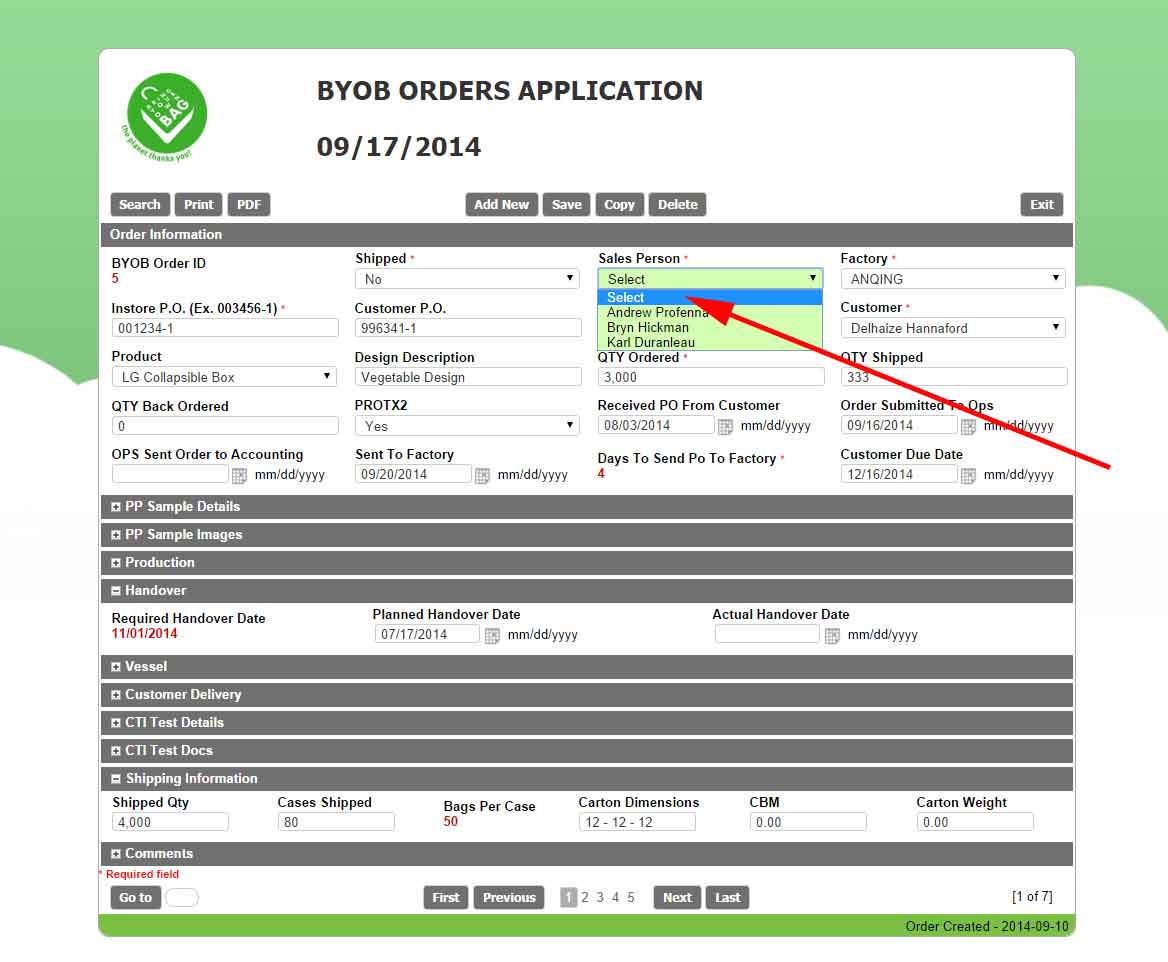Open calendar for Planned Handover Date
This screenshot has height=962, width=1168.
click(492, 636)
